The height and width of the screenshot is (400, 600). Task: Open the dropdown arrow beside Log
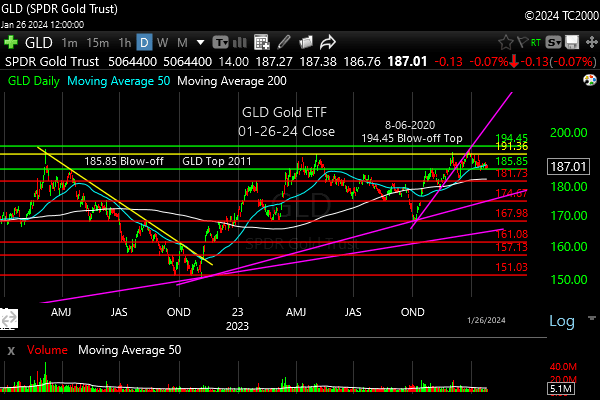tap(592, 318)
